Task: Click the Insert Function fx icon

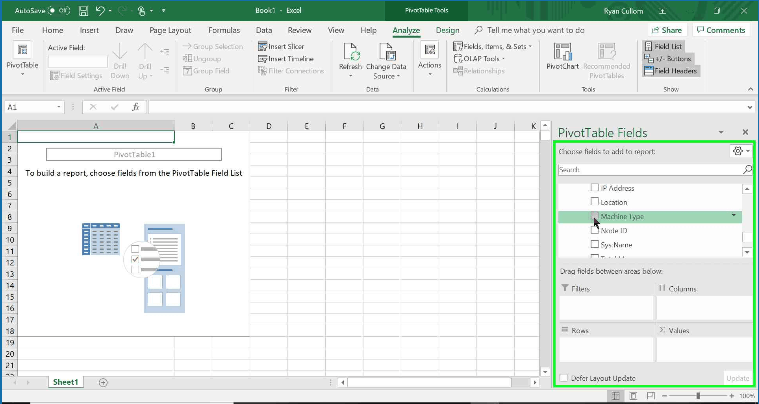Action: (x=136, y=107)
